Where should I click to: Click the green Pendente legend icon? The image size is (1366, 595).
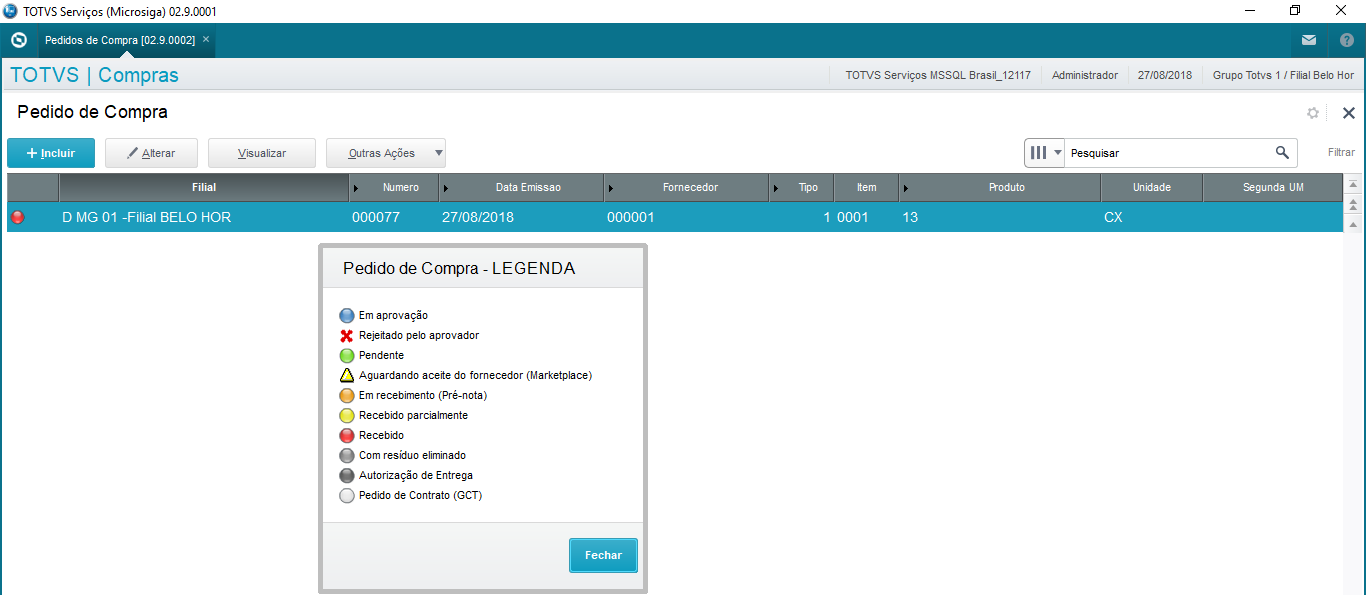347,355
